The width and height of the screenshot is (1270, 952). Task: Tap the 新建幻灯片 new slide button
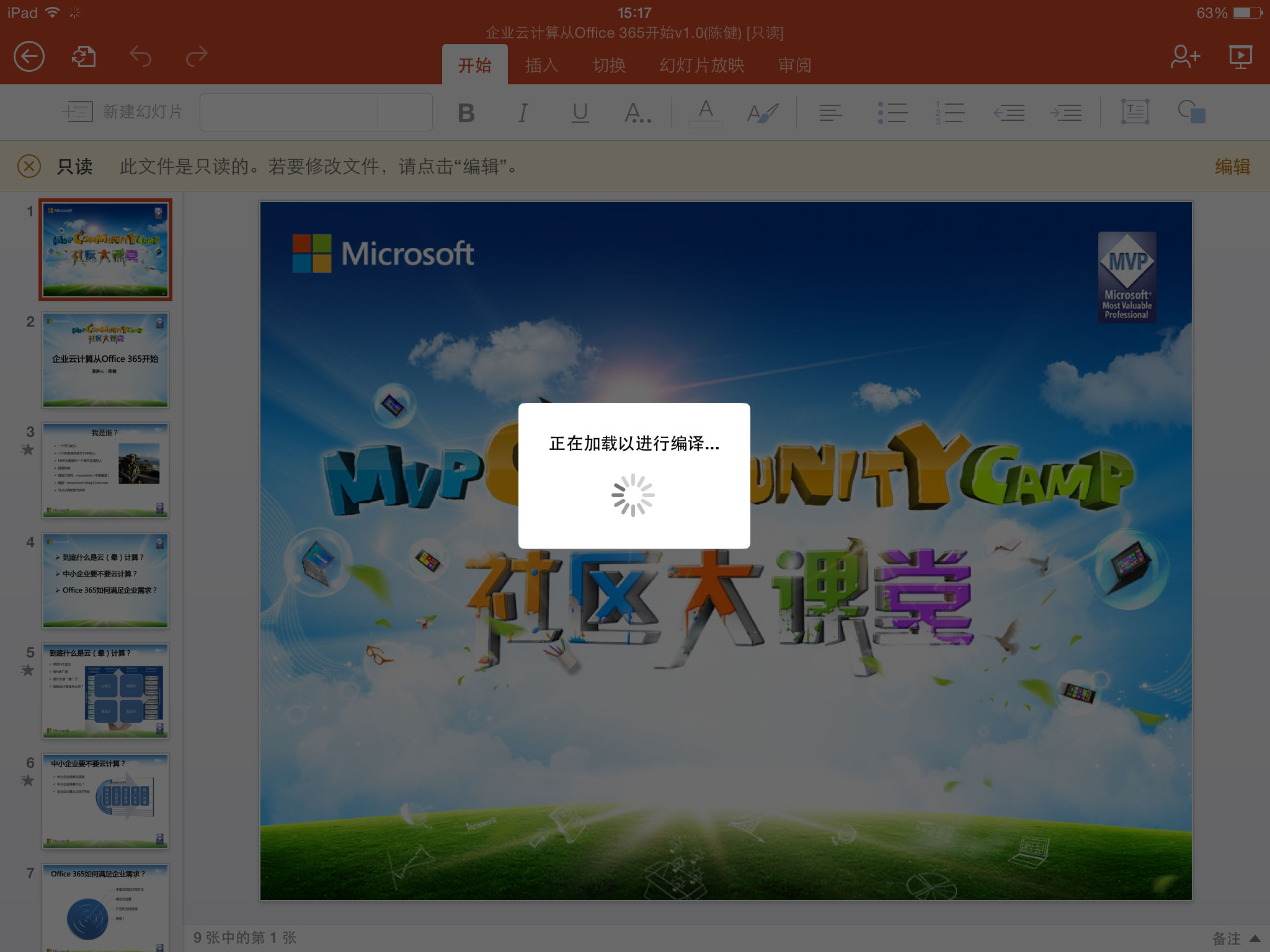click(x=122, y=112)
